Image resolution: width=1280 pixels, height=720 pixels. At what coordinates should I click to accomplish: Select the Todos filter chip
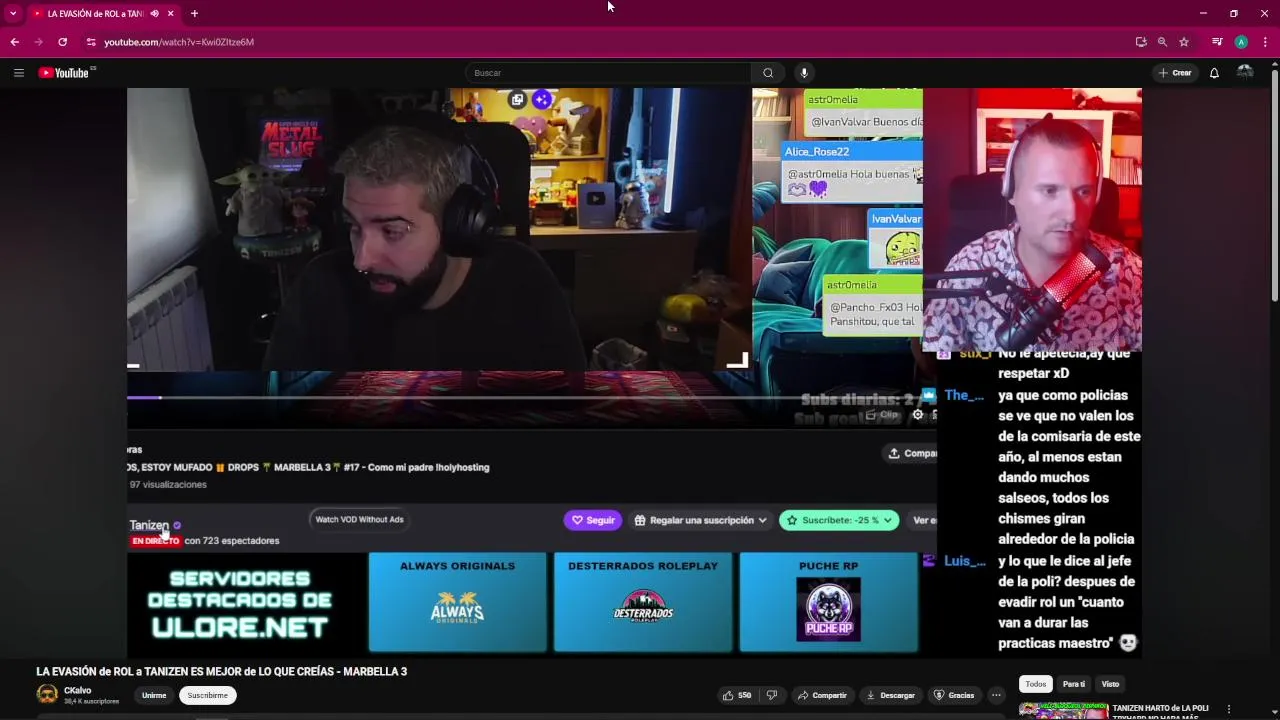point(1035,684)
